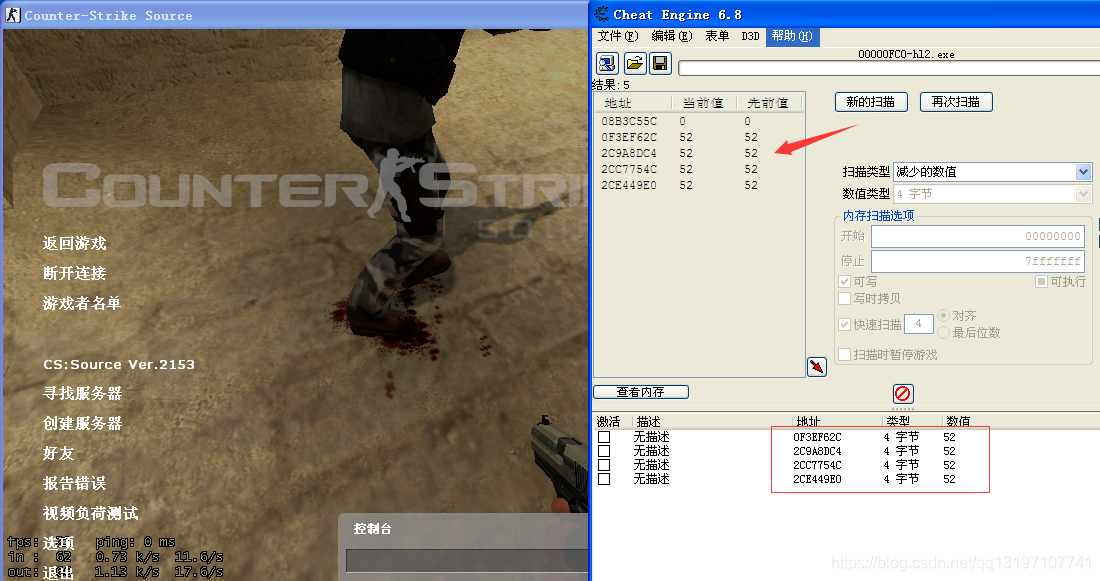Image resolution: width=1100 pixels, height=581 pixels.
Task: Click the 先前值 column header
Action: 769,103
